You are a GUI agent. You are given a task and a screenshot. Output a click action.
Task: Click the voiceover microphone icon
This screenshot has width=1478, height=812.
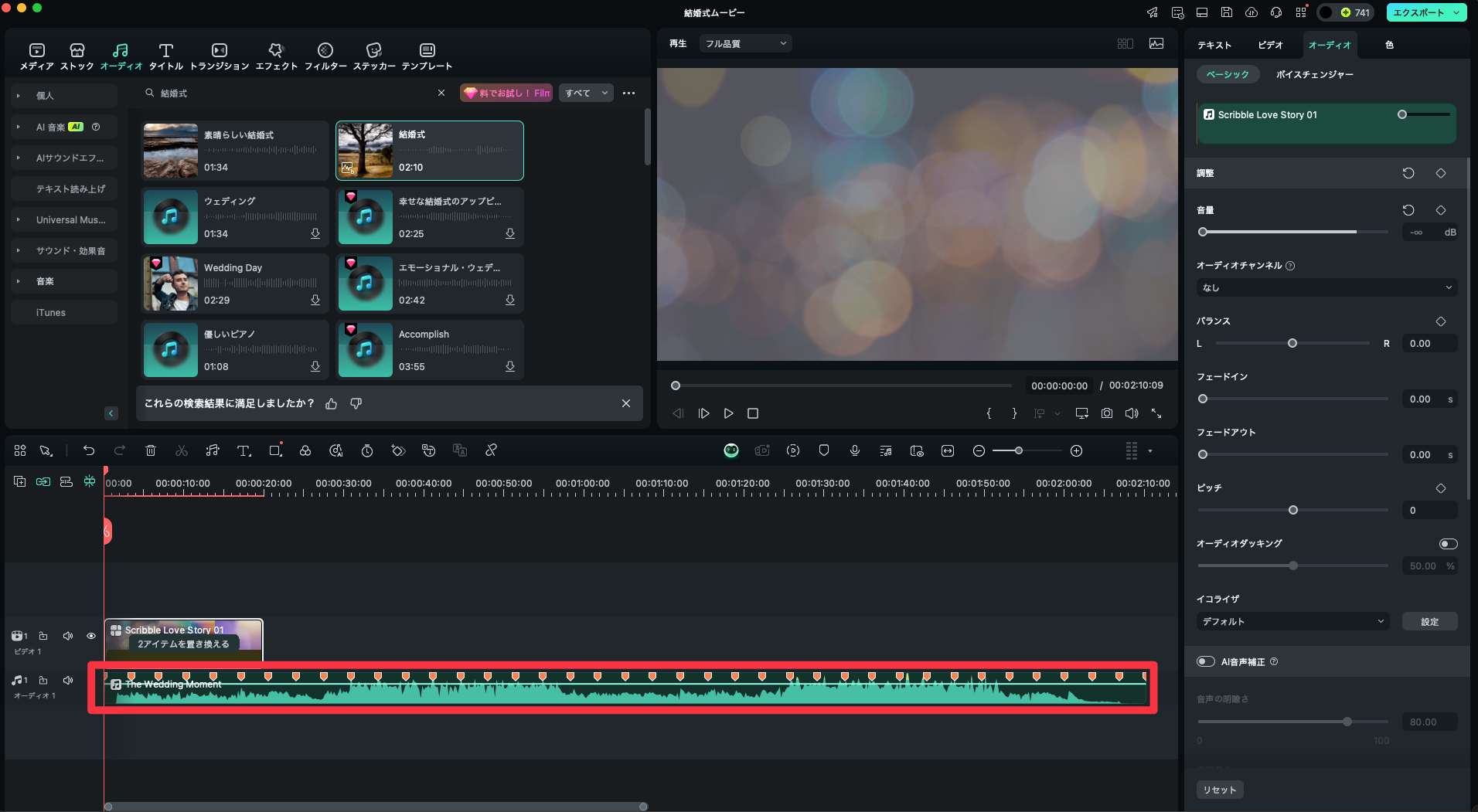pos(855,450)
